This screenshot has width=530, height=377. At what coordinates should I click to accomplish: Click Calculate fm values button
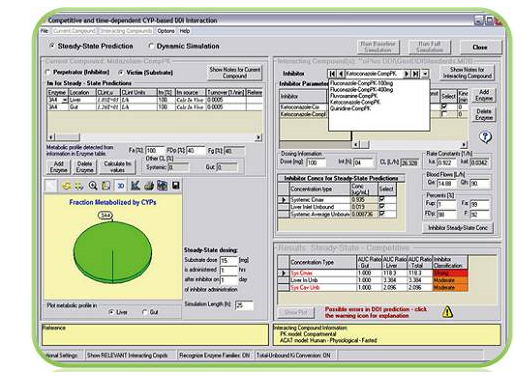(117, 167)
